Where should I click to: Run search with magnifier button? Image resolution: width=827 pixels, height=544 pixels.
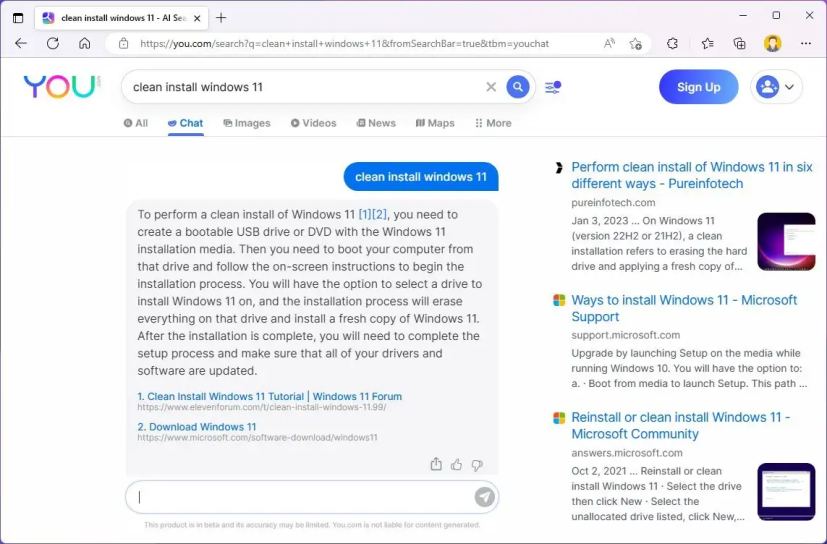point(518,87)
